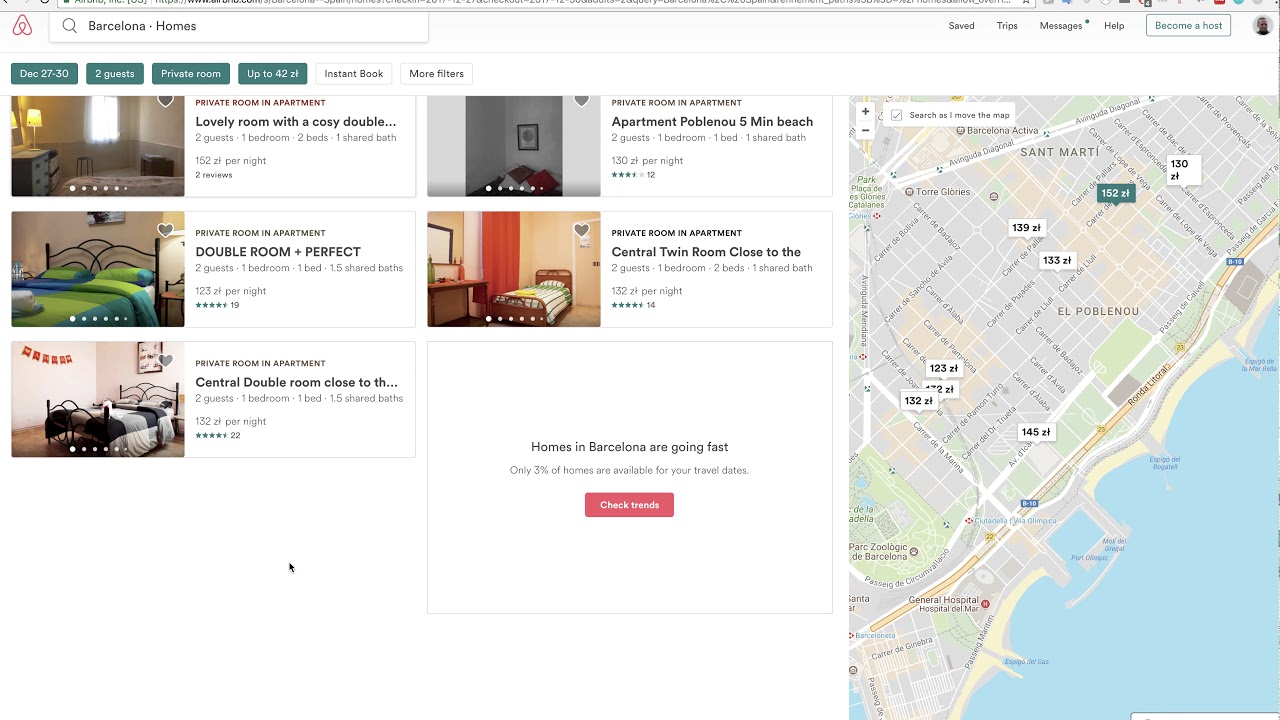Click the 130 zł per night price text
The image size is (1280, 720).
(x=647, y=161)
